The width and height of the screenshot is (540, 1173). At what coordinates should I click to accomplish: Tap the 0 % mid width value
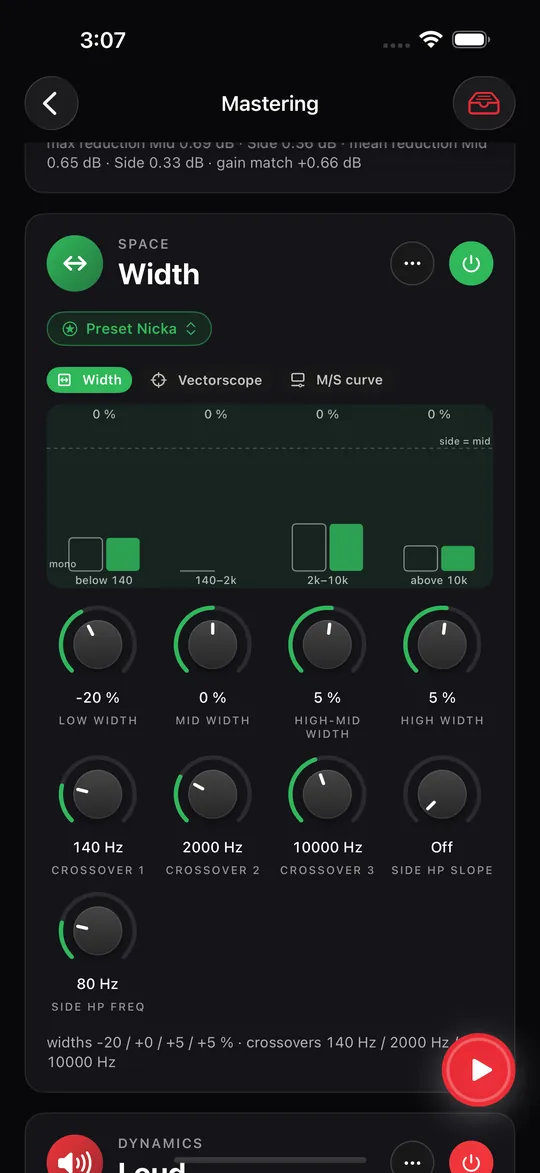[212, 697]
